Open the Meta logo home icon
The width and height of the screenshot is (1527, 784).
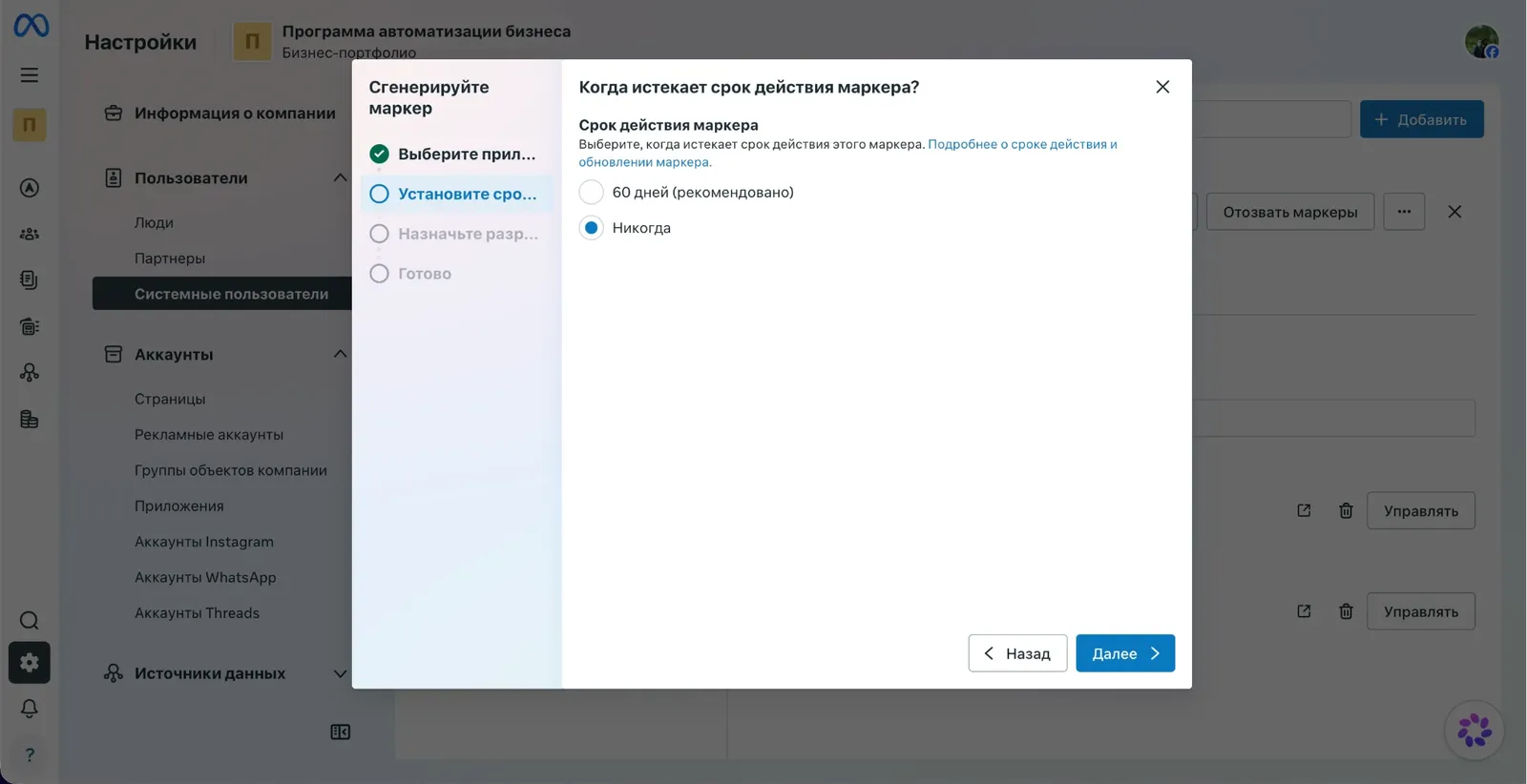[x=31, y=26]
